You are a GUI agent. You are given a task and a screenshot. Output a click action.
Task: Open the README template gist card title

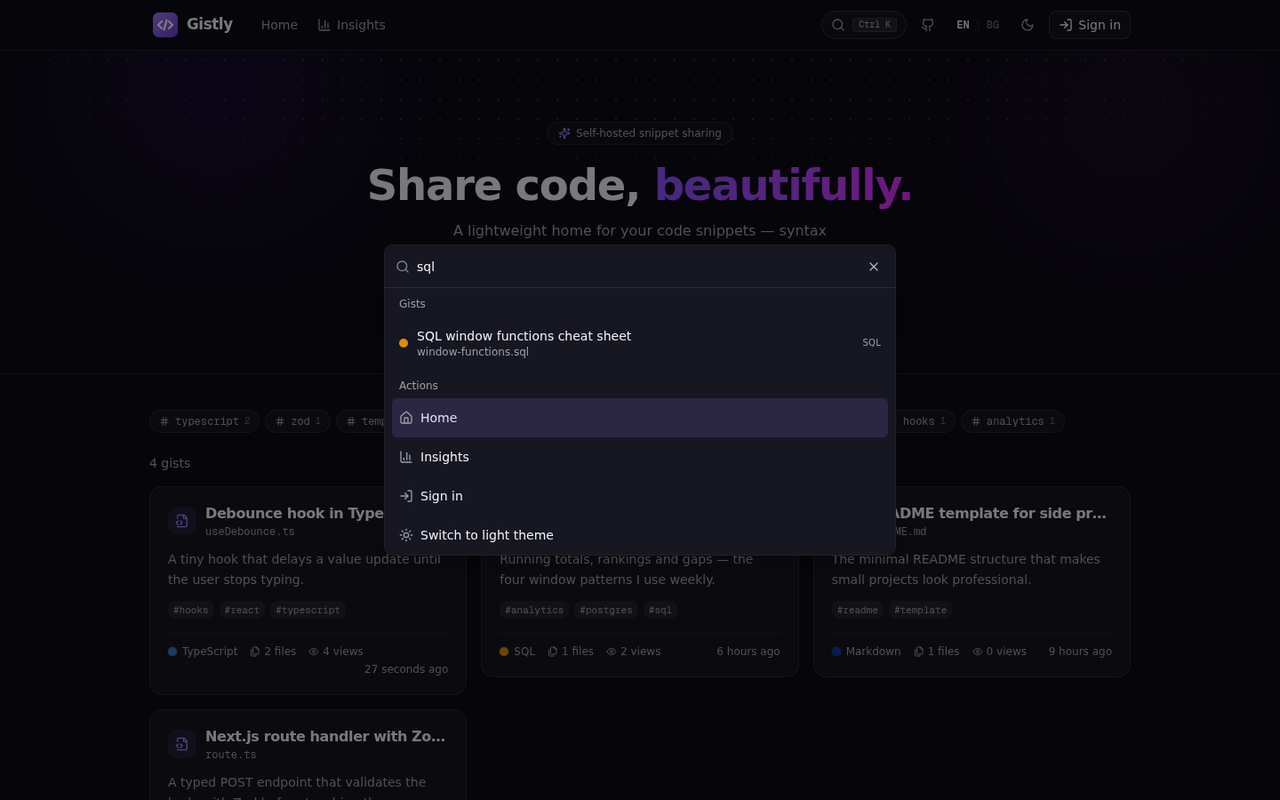(1000, 513)
